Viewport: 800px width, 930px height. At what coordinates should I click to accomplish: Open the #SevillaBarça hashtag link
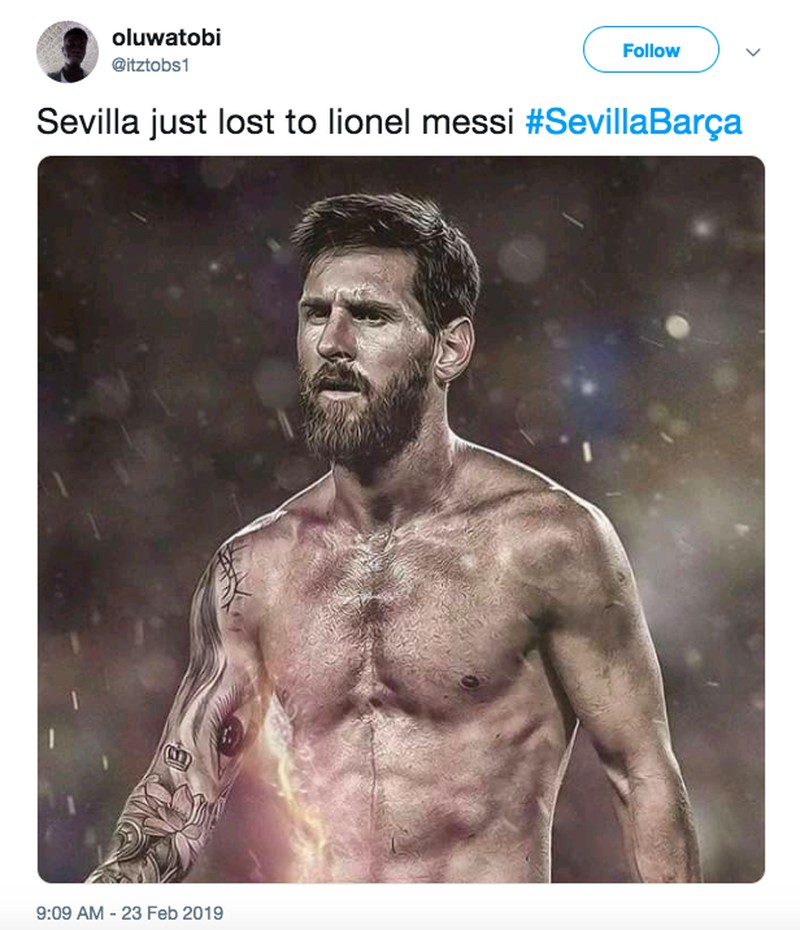point(633,123)
